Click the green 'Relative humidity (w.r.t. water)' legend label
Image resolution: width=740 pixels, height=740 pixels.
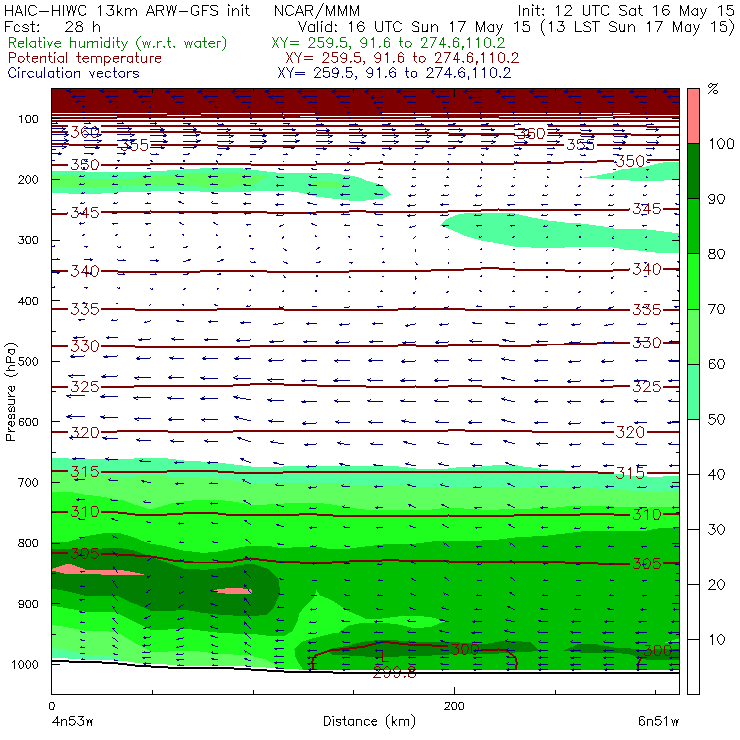point(118,43)
